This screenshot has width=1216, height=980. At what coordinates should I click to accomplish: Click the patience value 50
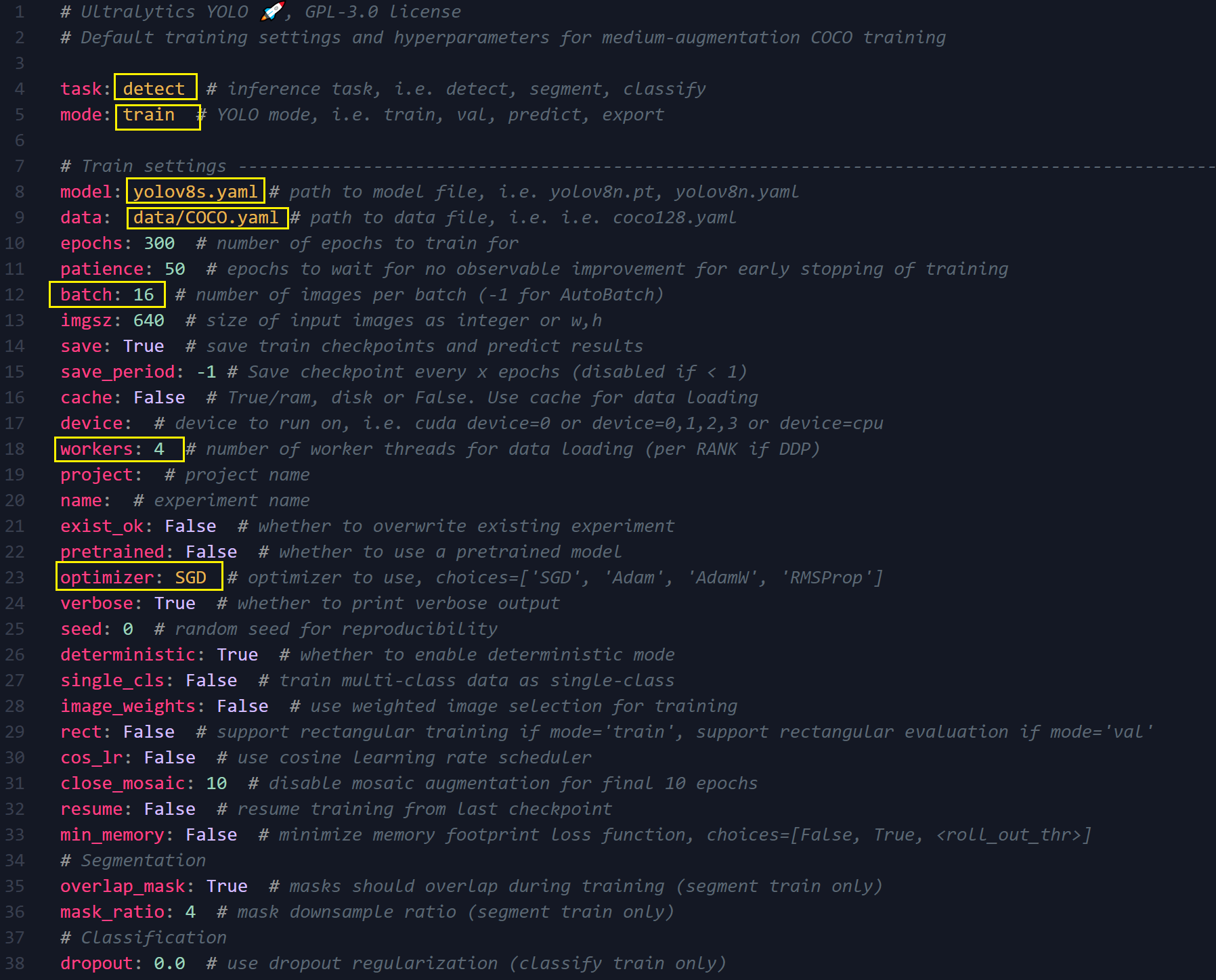click(x=175, y=269)
